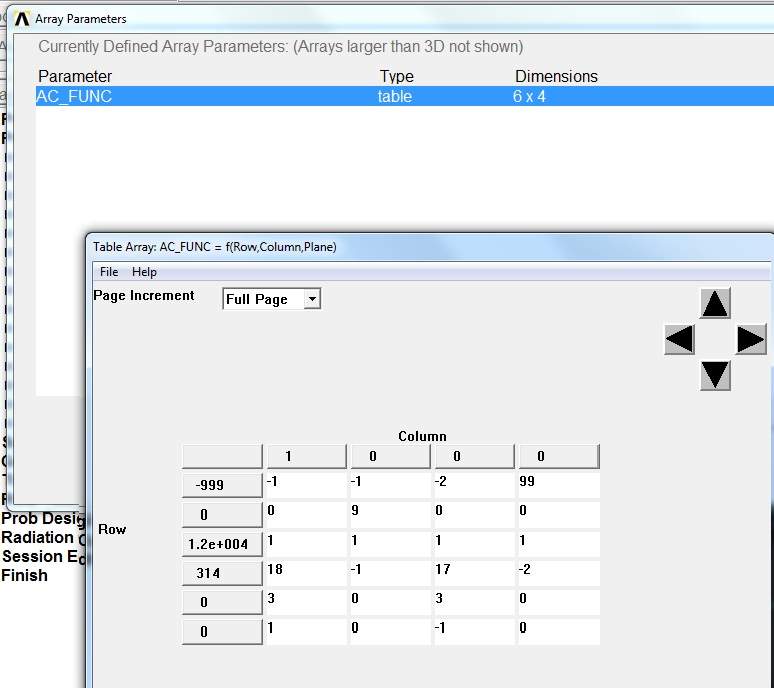Click the -2 cell in the -999 row
This screenshot has height=688, width=774.
point(474,485)
